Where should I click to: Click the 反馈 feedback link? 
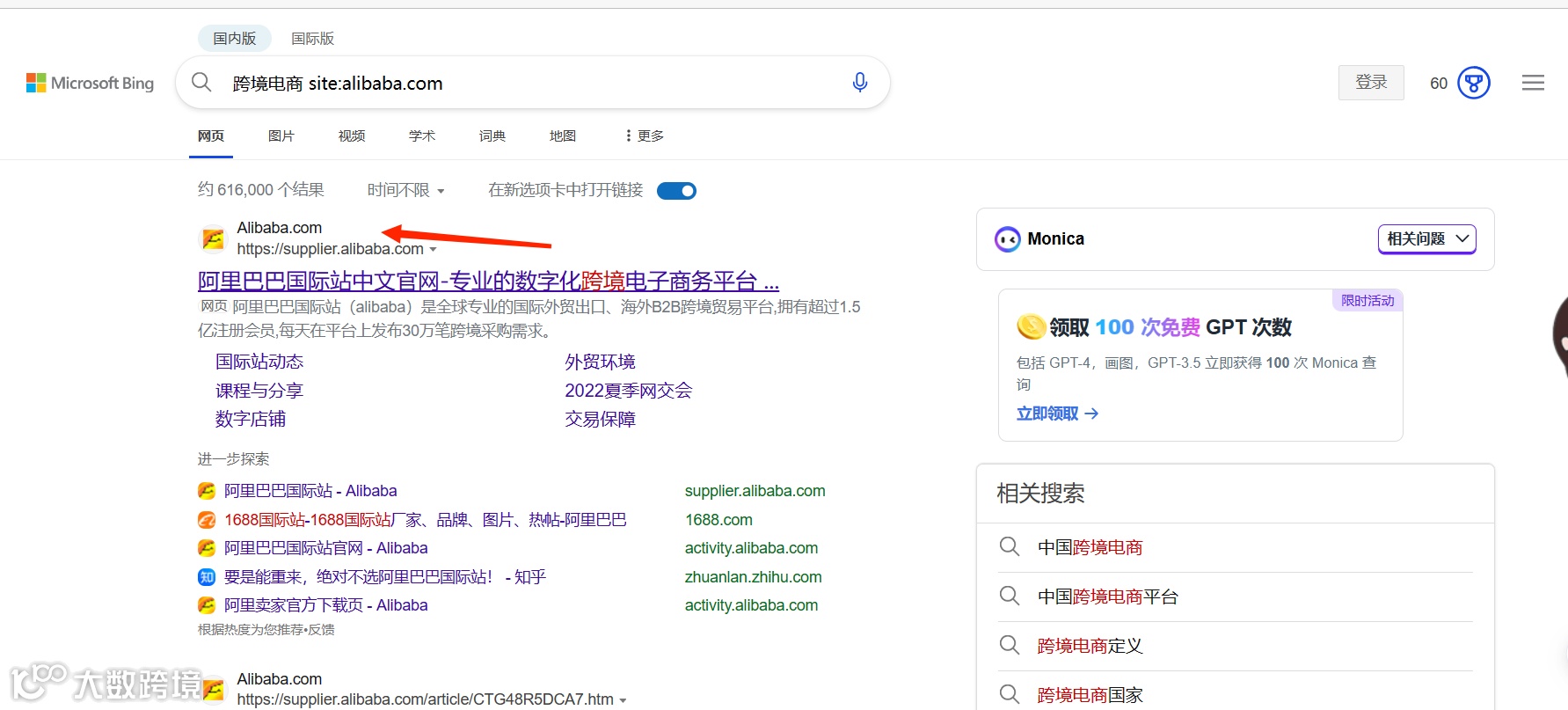321,630
